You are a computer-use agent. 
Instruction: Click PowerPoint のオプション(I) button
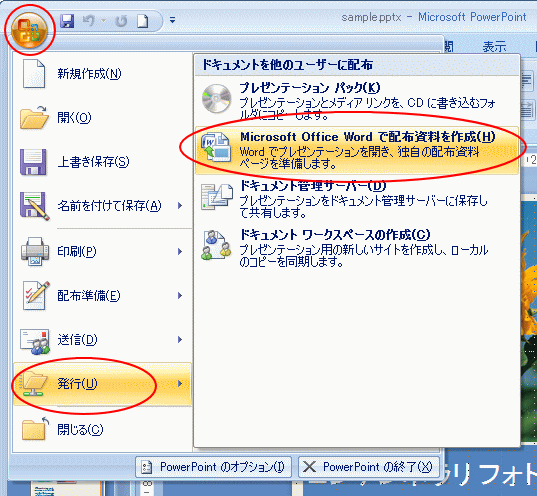213,467
